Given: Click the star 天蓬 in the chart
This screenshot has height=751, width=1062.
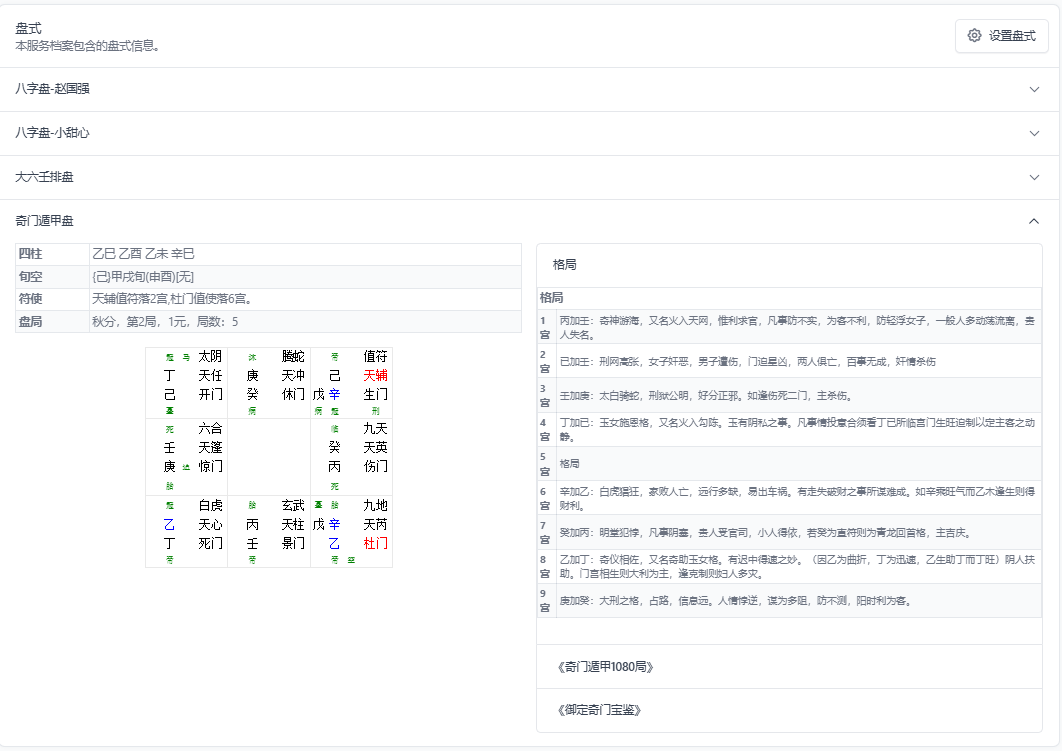Looking at the screenshot, I should coord(210,447).
